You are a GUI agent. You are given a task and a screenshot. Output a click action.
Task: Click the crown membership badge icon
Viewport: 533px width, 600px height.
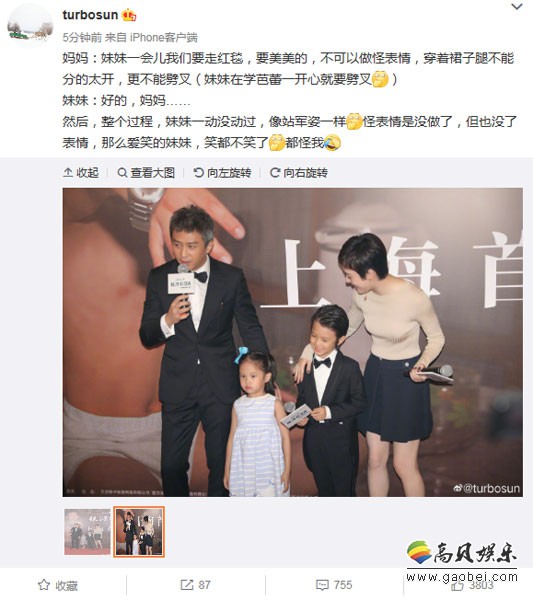pyautogui.click(x=129, y=15)
